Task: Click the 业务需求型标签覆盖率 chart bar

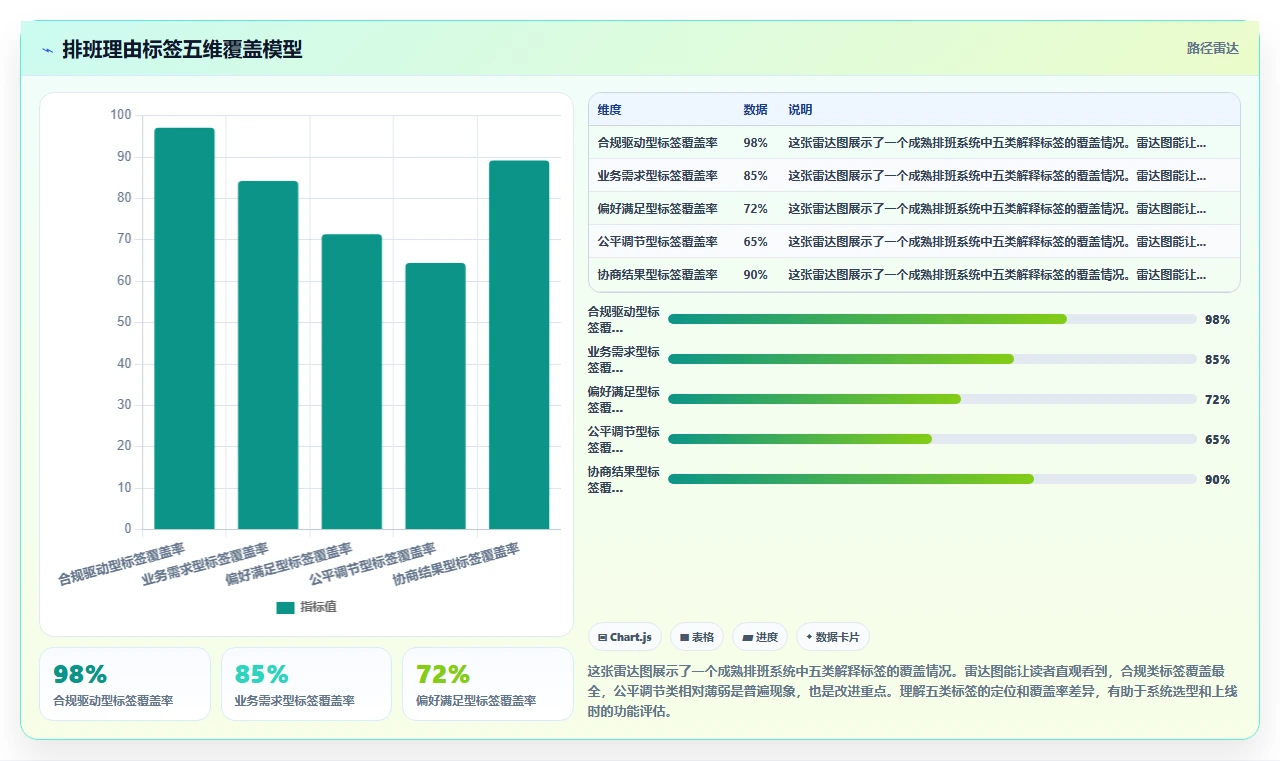Action: click(268, 355)
